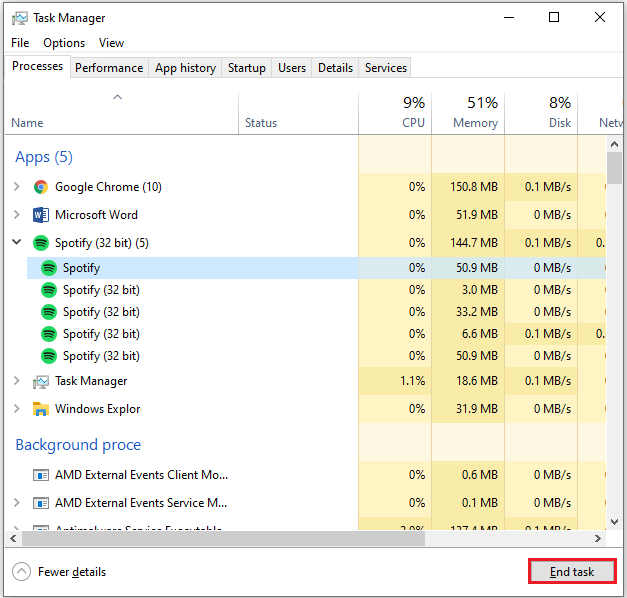The width and height of the screenshot is (627, 598).
Task: Sort by the Disk column header
Action: [x=541, y=114]
